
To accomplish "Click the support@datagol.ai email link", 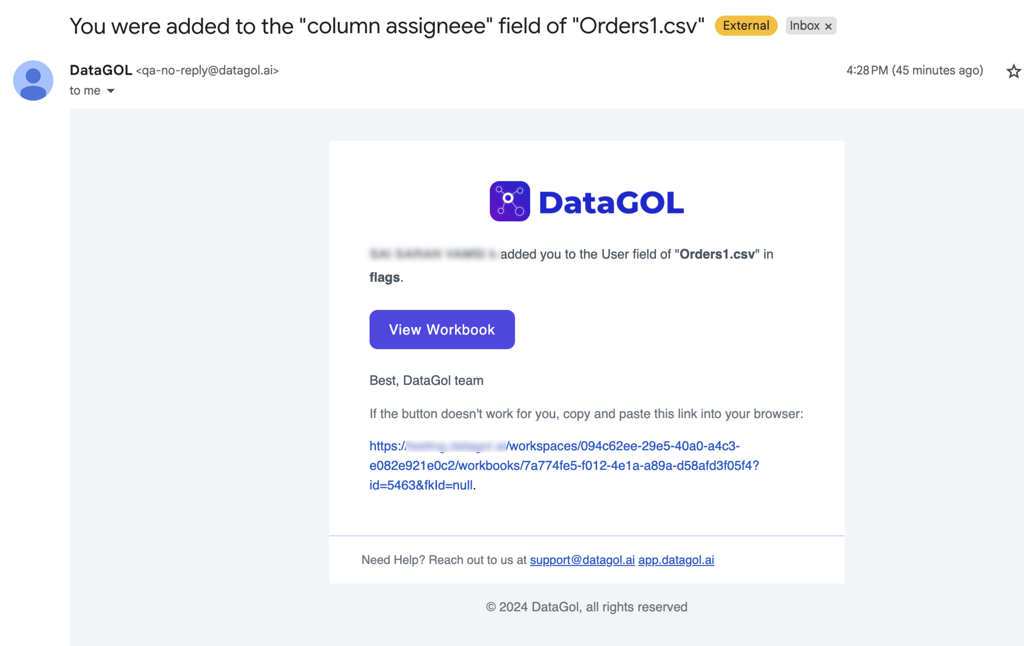I will pyautogui.click(x=582, y=560).
